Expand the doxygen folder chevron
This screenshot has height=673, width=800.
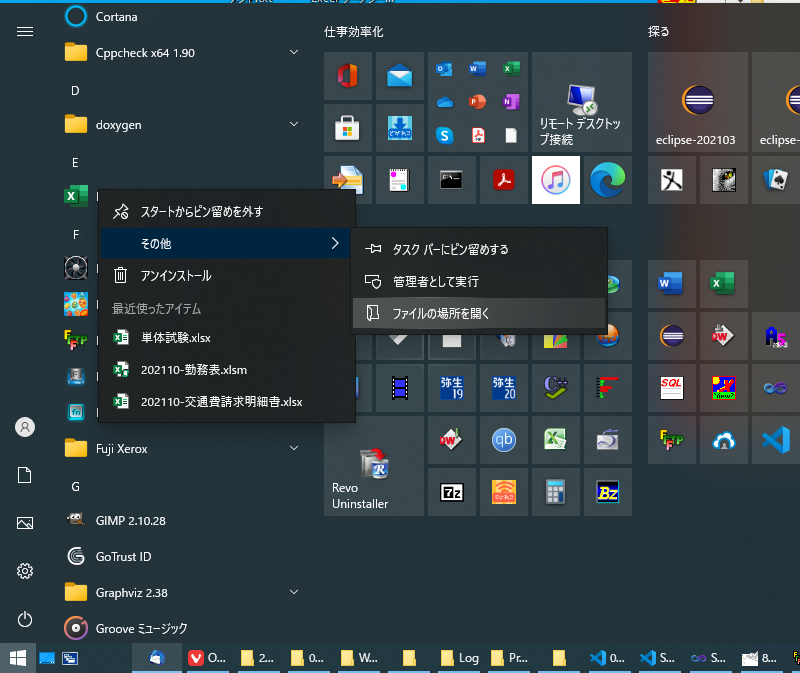pos(294,124)
